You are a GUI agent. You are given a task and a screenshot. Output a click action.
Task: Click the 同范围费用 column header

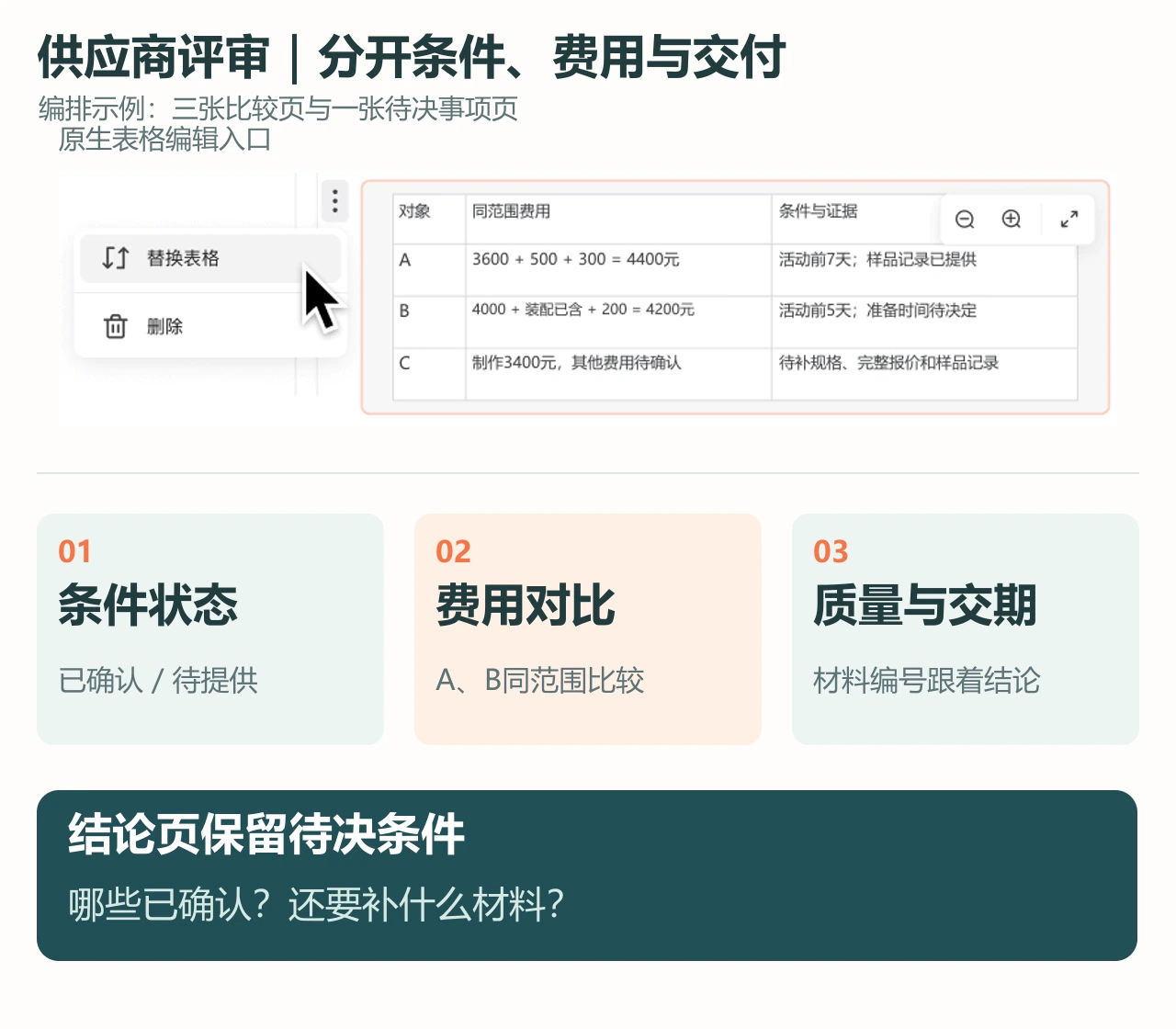pos(618,219)
